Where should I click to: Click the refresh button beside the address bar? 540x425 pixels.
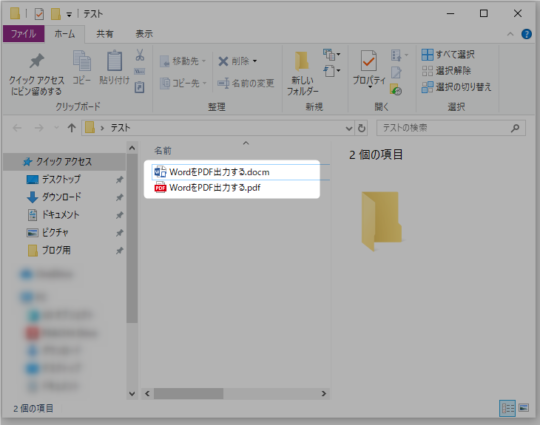click(x=361, y=128)
